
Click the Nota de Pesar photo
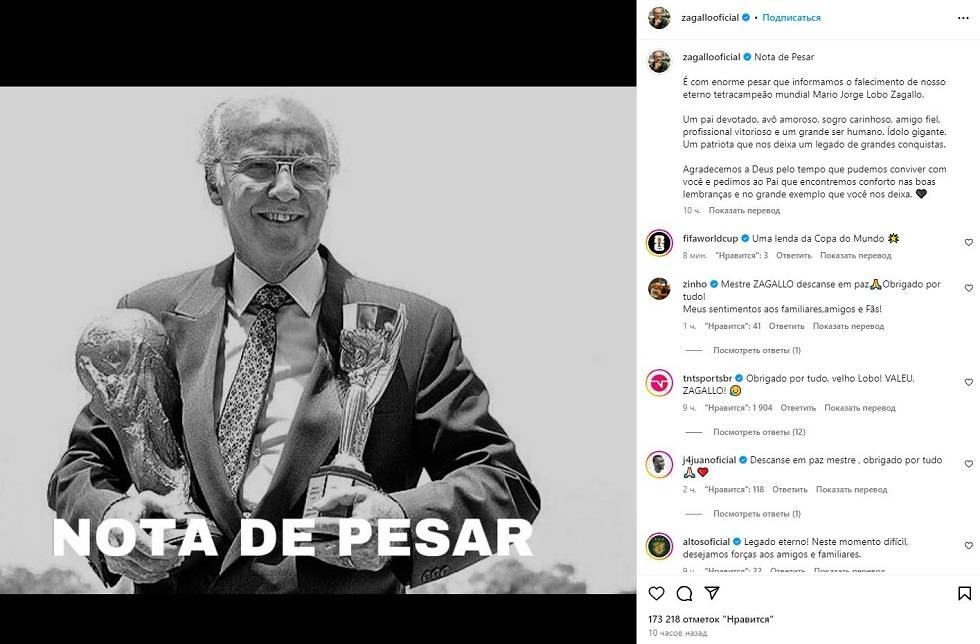(318, 340)
